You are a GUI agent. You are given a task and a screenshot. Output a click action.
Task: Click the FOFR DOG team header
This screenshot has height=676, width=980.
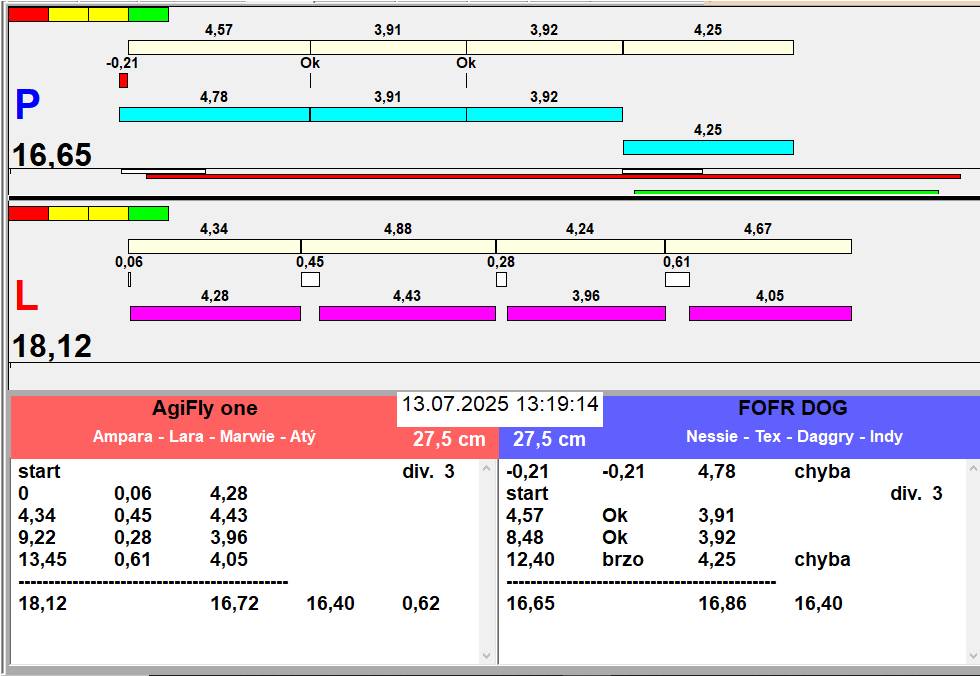792,408
